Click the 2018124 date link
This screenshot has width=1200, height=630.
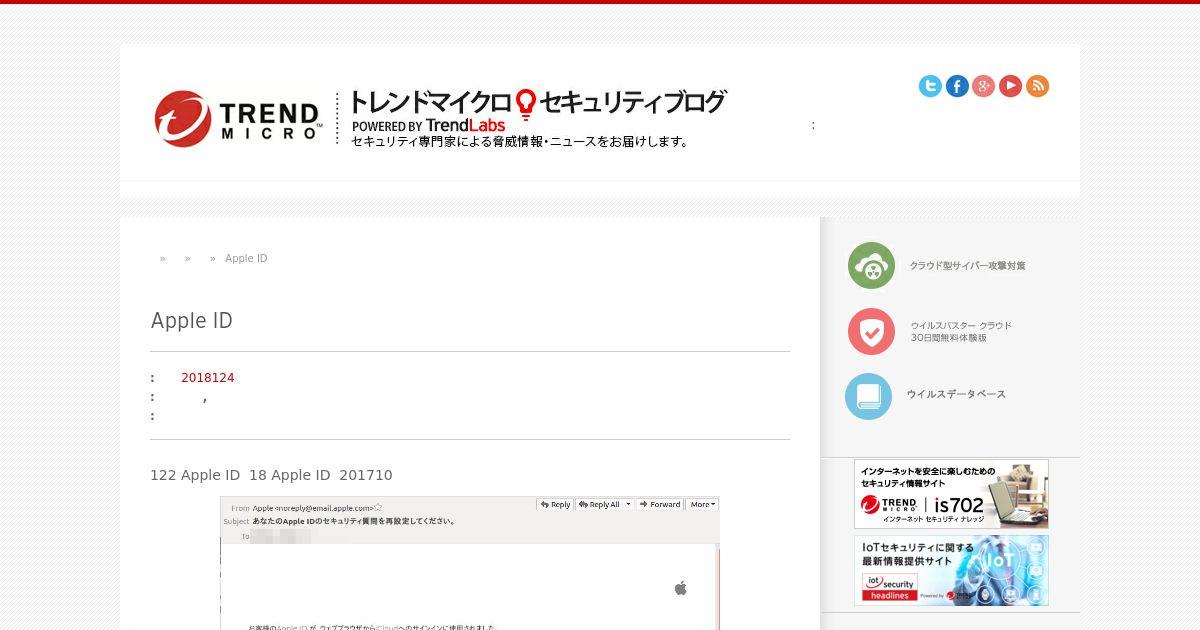point(208,378)
